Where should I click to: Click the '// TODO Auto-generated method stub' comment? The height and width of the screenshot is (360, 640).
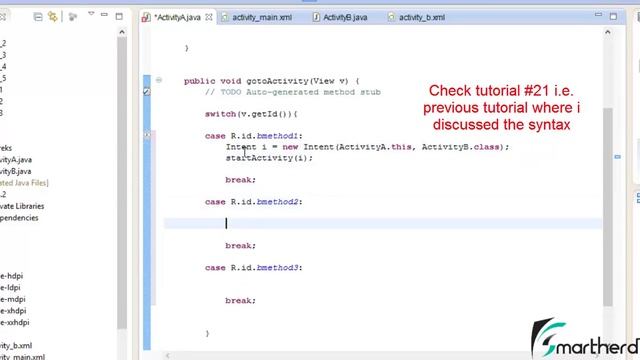(293, 92)
